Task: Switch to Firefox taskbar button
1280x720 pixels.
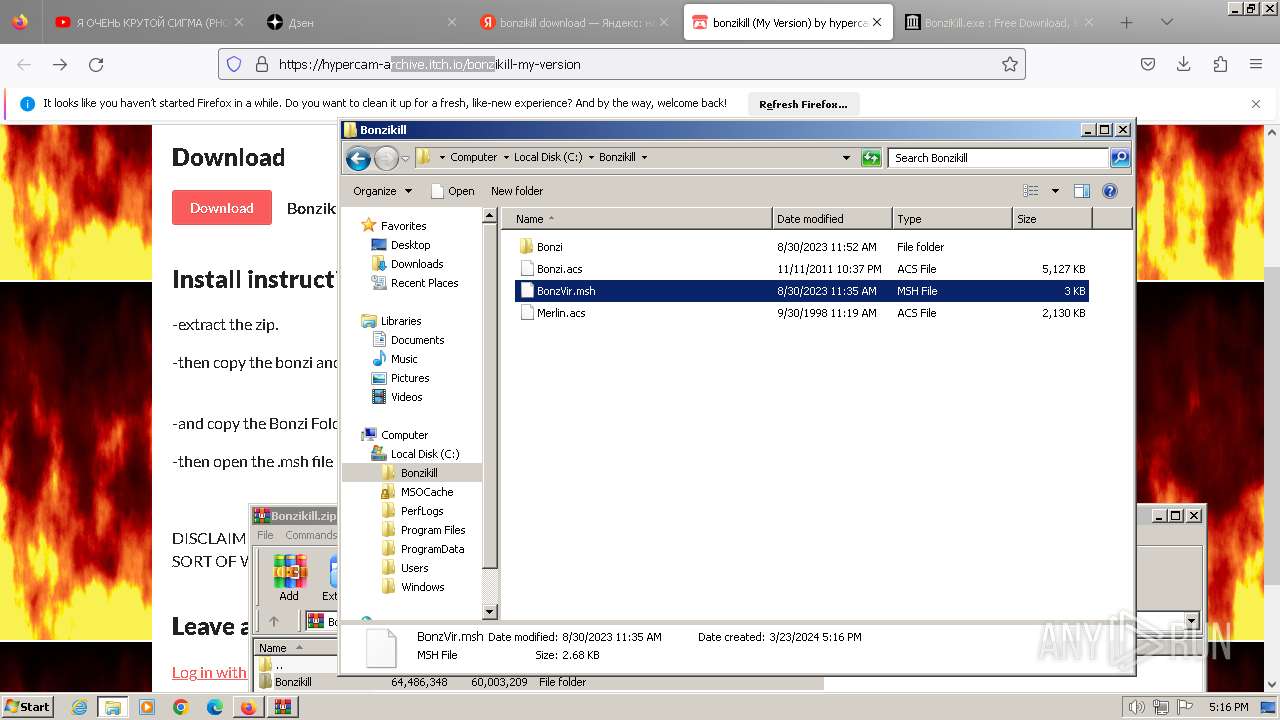Action: (x=248, y=707)
